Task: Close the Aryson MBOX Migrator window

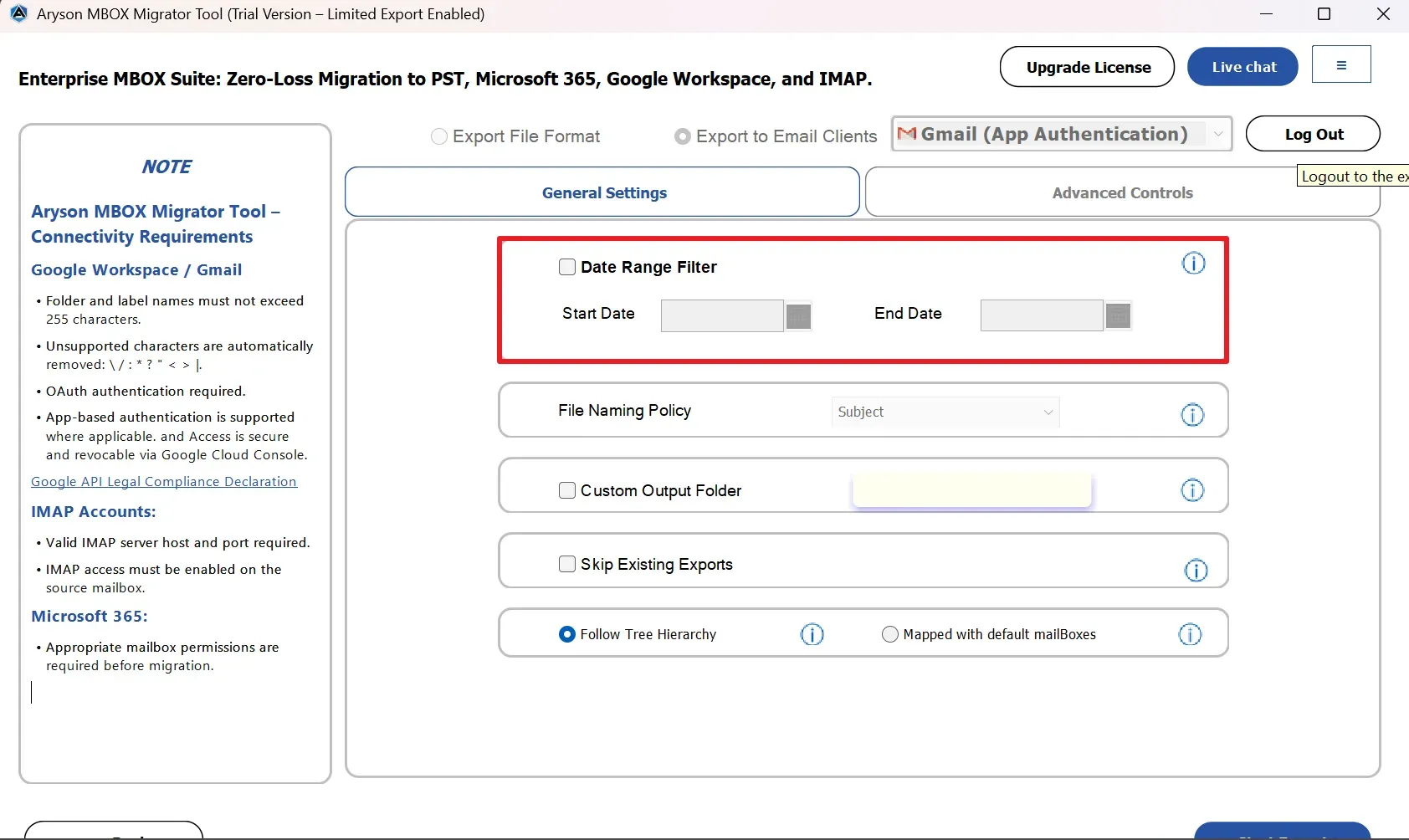Action: click(x=1383, y=14)
